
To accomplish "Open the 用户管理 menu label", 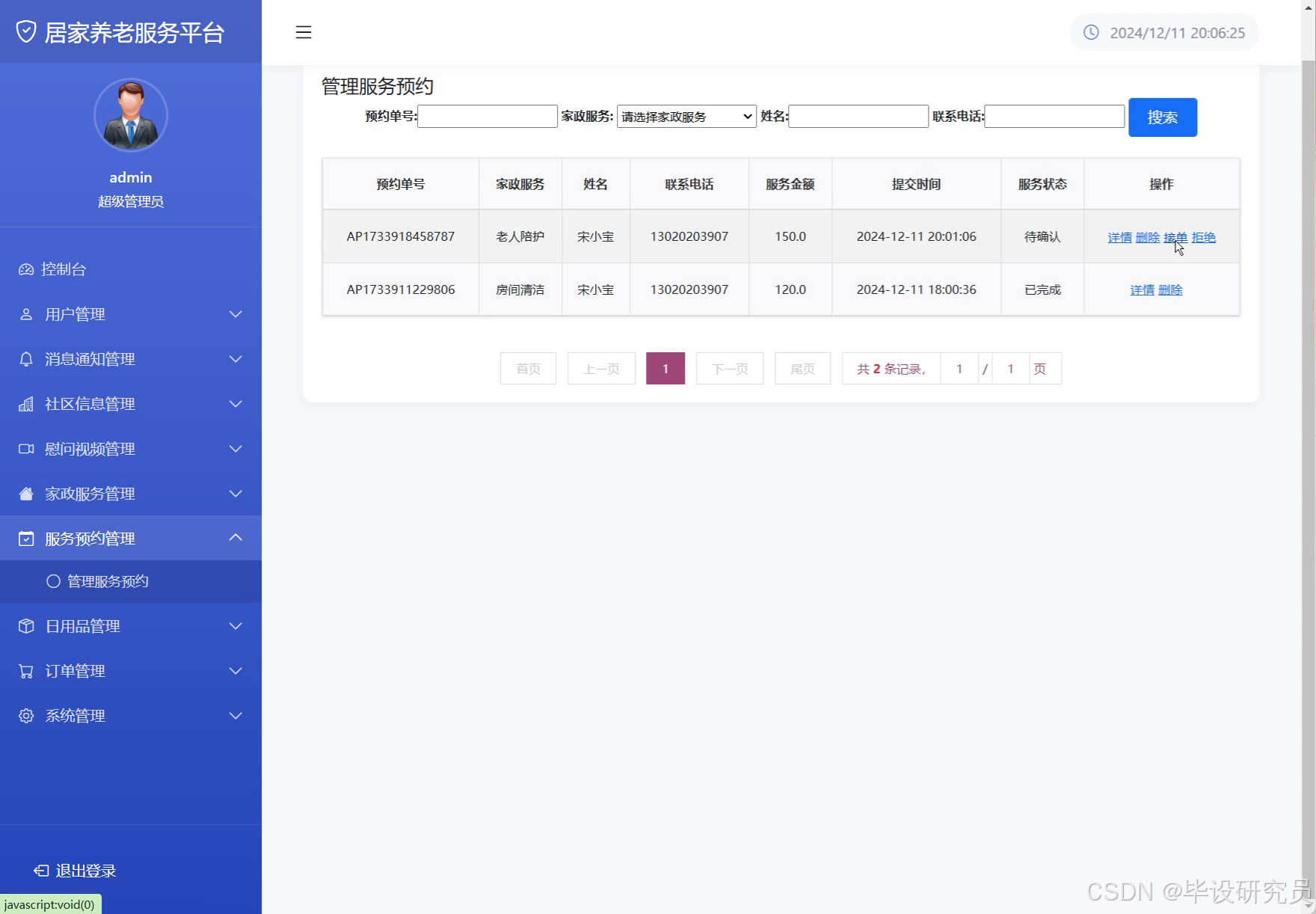I will [x=75, y=314].
